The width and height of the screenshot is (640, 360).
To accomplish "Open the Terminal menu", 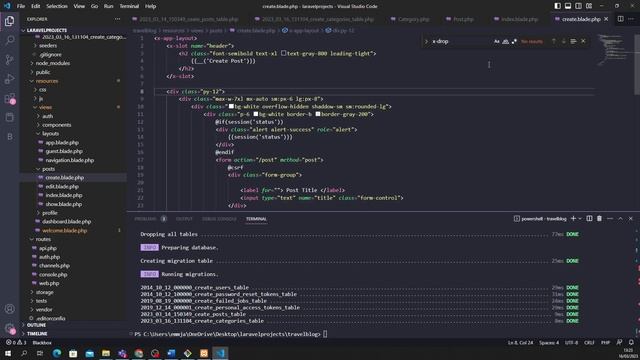I will [x=129, y=6].
